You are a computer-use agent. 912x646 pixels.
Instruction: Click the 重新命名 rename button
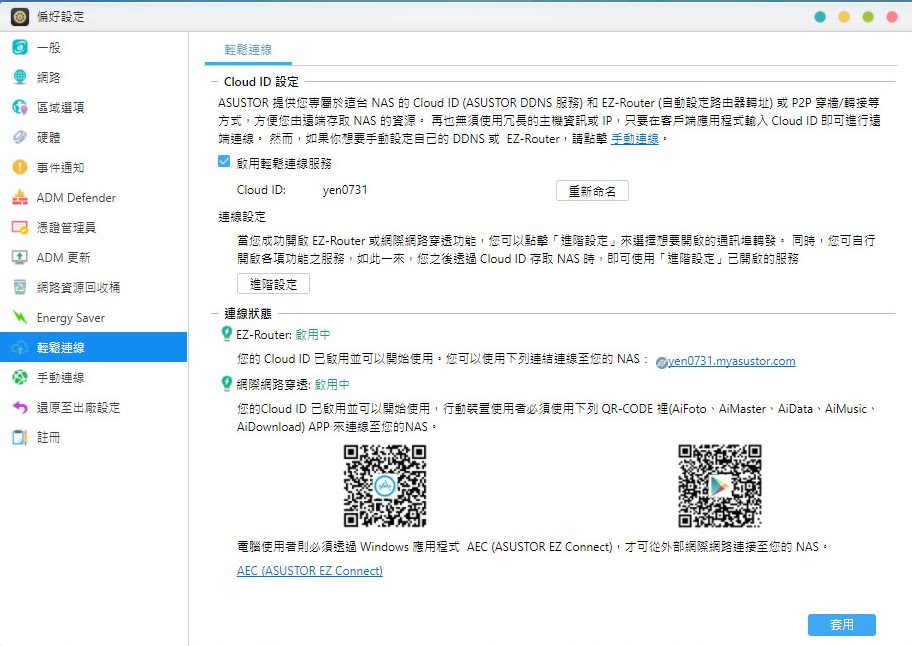coord(592,191)
